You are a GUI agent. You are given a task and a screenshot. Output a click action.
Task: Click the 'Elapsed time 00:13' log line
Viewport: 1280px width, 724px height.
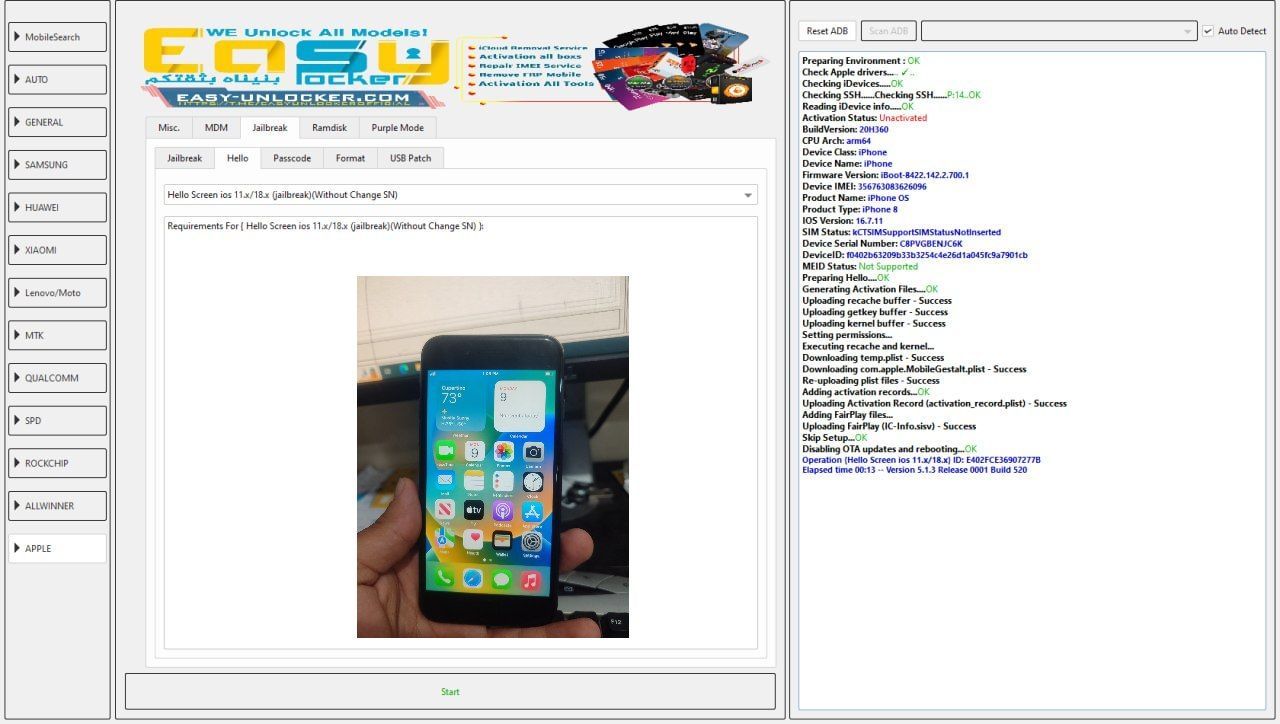tap(914, 470)
